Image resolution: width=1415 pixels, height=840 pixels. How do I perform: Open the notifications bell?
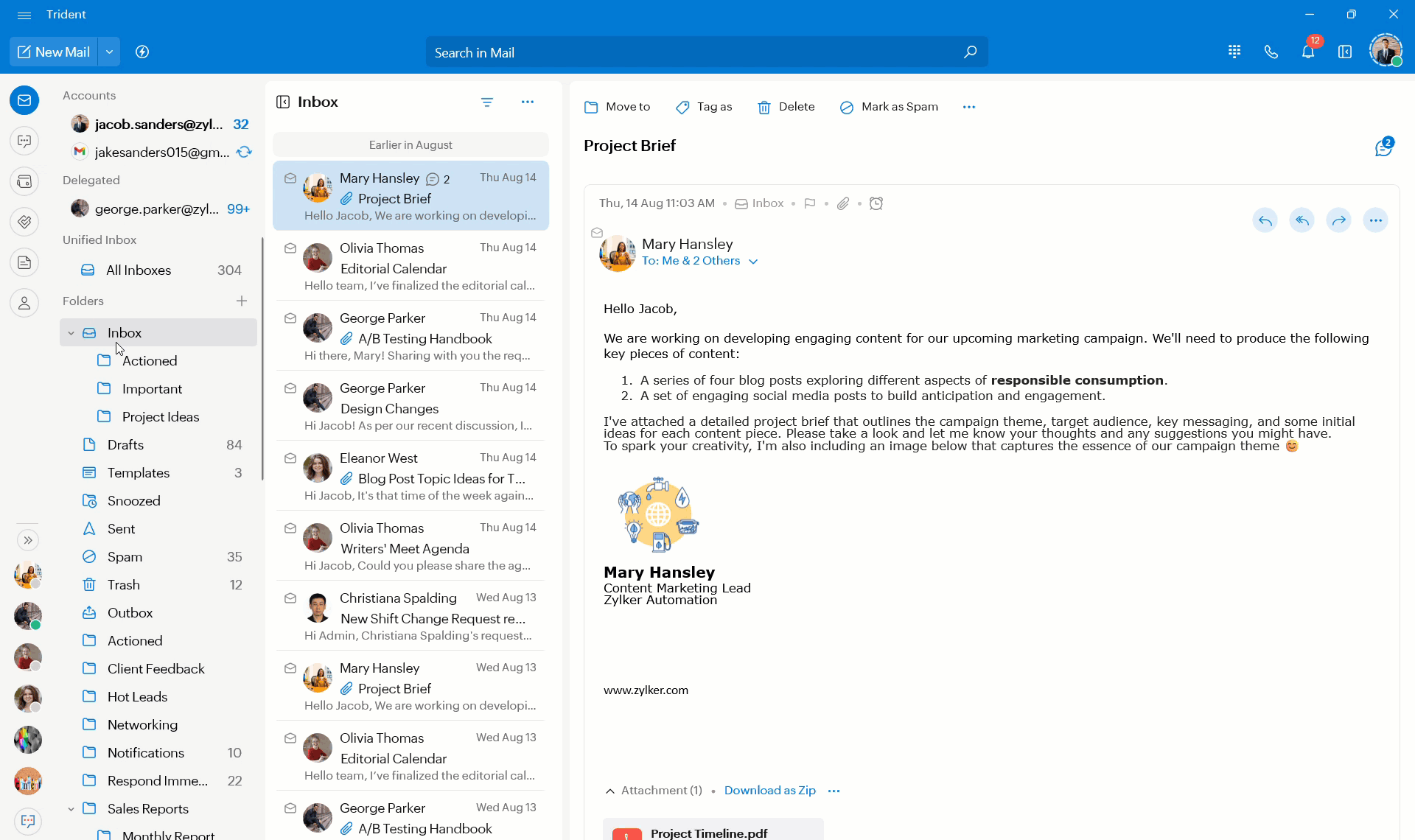click(1308, 52)
